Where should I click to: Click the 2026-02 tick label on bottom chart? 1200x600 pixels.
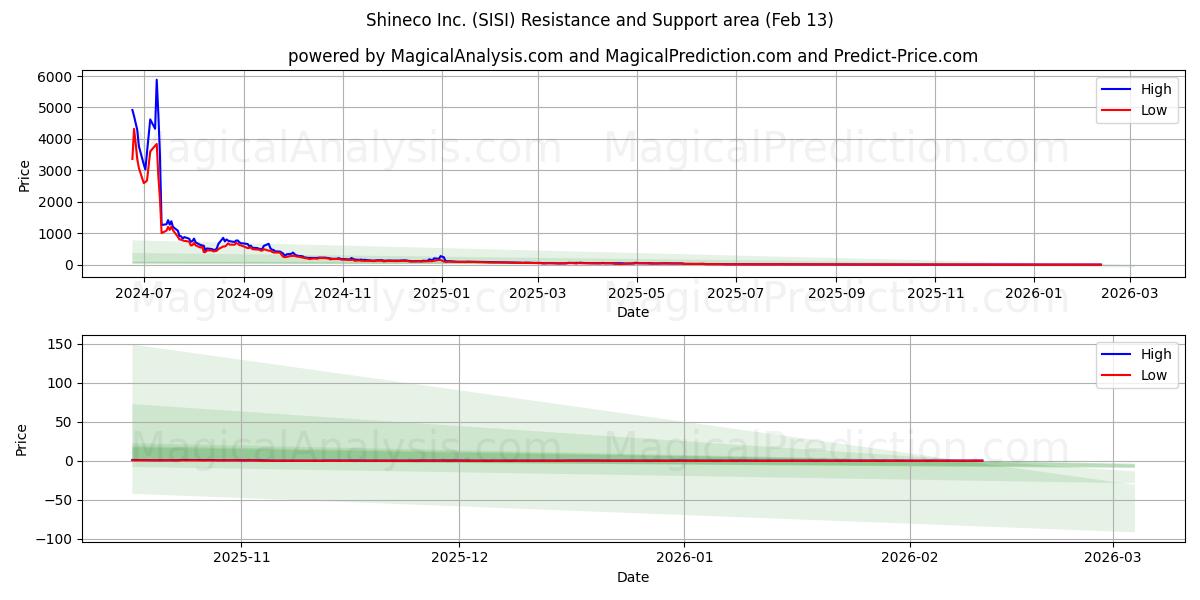910,558
